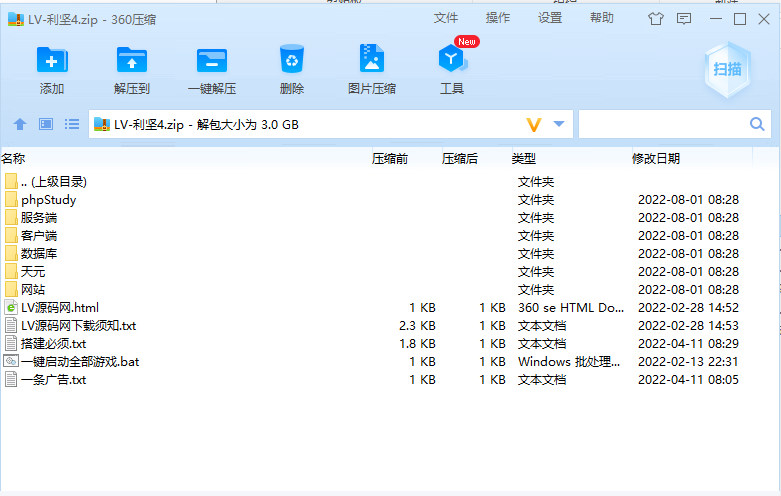The height and width of the screenshot is (496, 781).
Task: Click the date 2022-04-11 08:05
Action: [688, 379]
